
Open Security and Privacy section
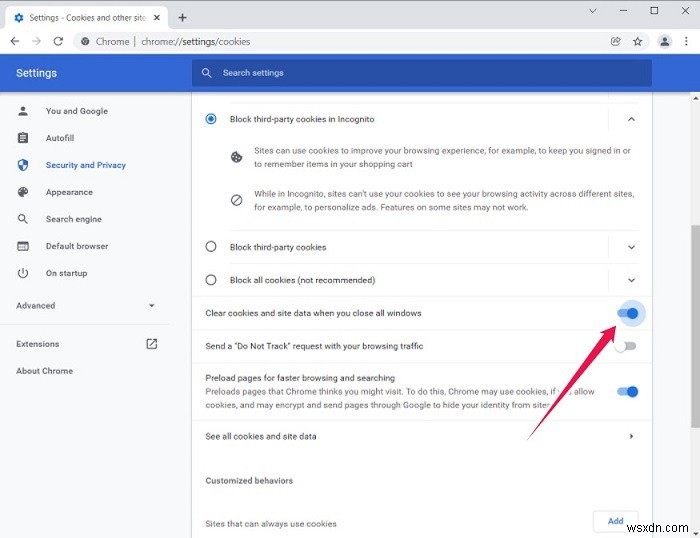(x=86, y=165)
